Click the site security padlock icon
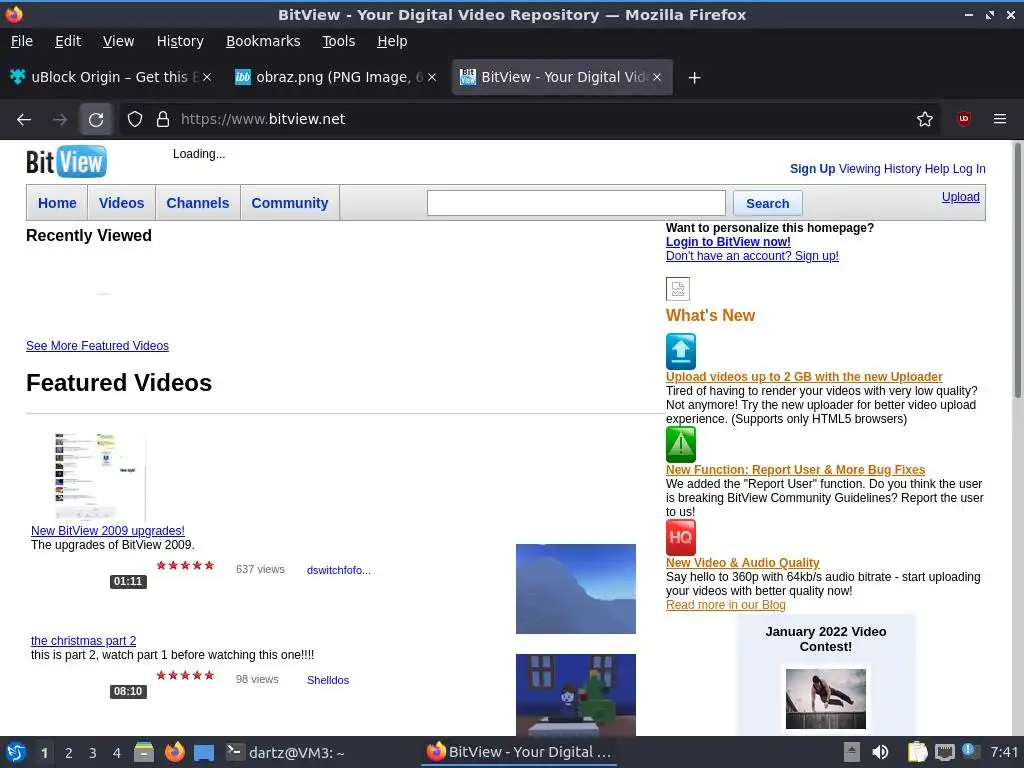The image size is (1024, 768). pyautogui.click(x=163, y=120)
